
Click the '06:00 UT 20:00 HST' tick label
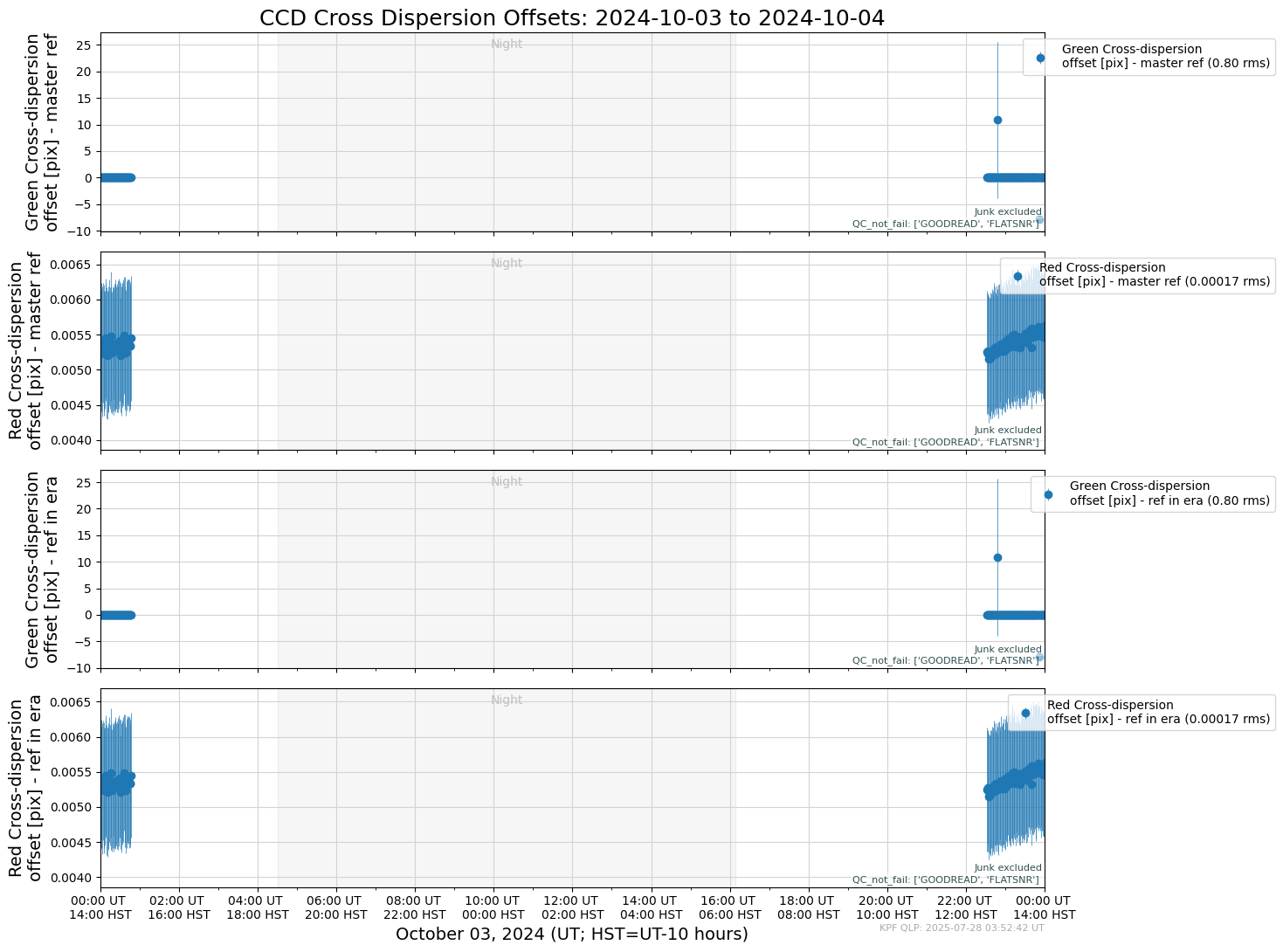pyautogui.click(x=336, y=907)
